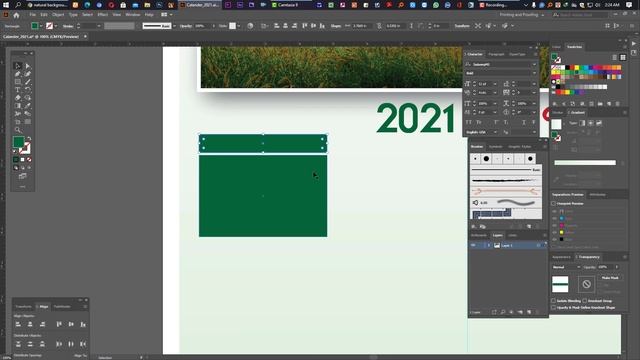Click Locate Object icon in Layers panel
Screen dimensions: 640x360
[503, 312]
